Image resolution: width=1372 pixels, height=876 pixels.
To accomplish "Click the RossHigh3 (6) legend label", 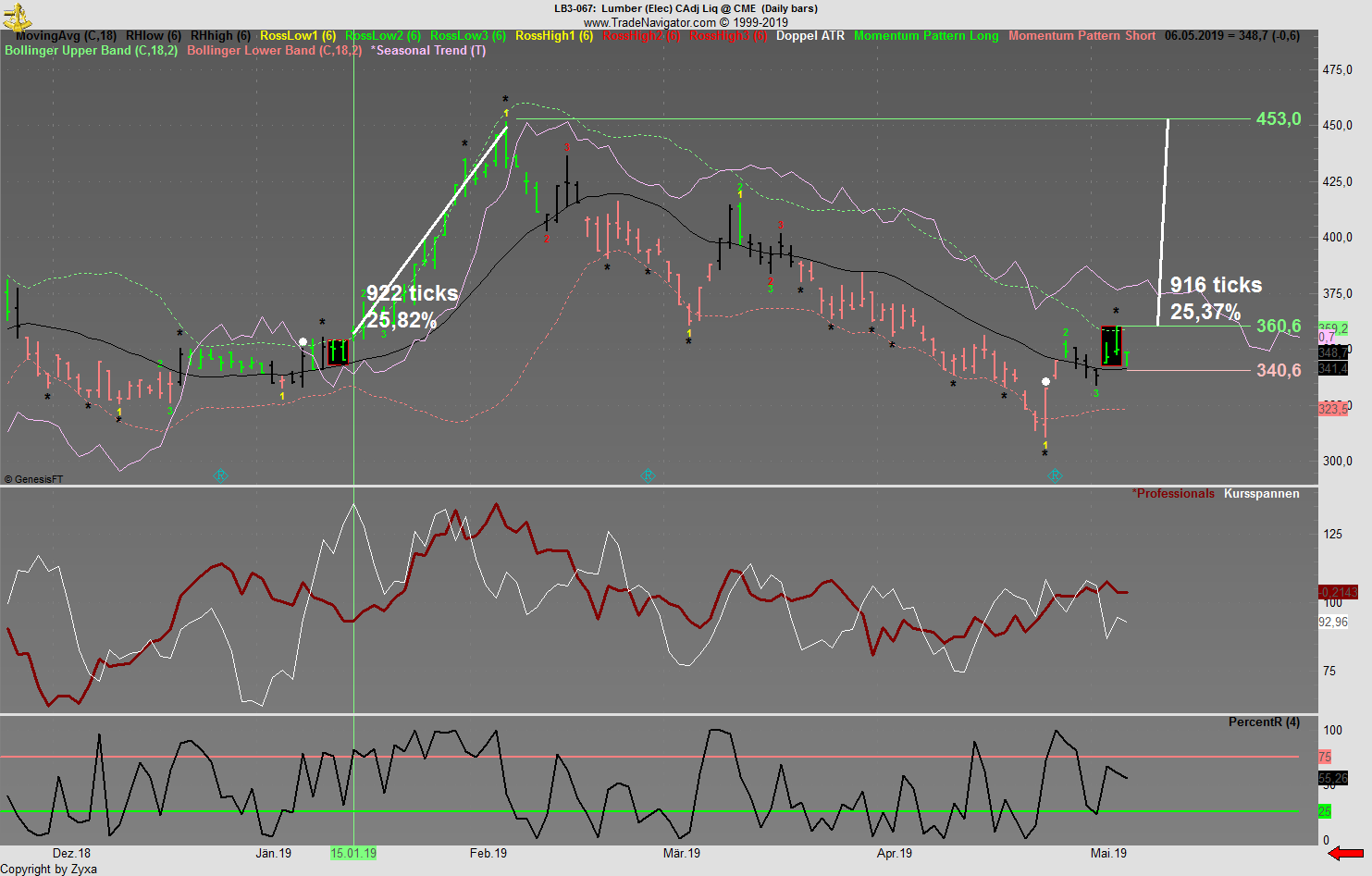I will [728, 36].
